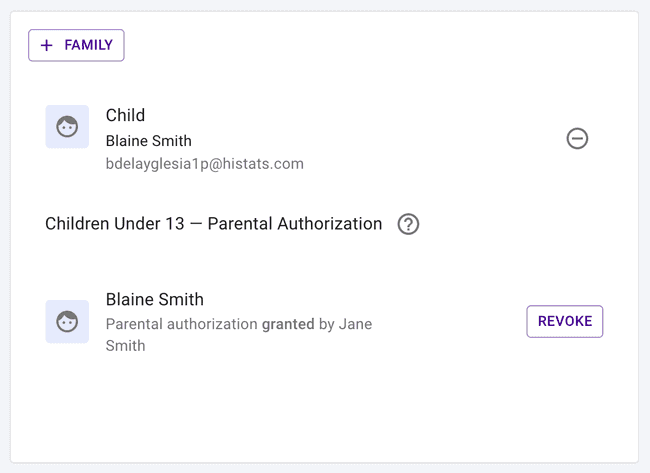650x473 pixels.
Task: Remove Blaine Smith using minus circle icon
Action: (x=577, y=139)
